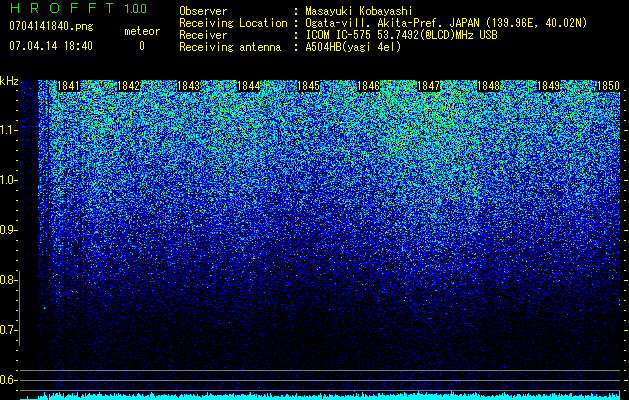Click the 1846 time marker
Viewport: 629px width, 400px height.
tap(369, 86)
